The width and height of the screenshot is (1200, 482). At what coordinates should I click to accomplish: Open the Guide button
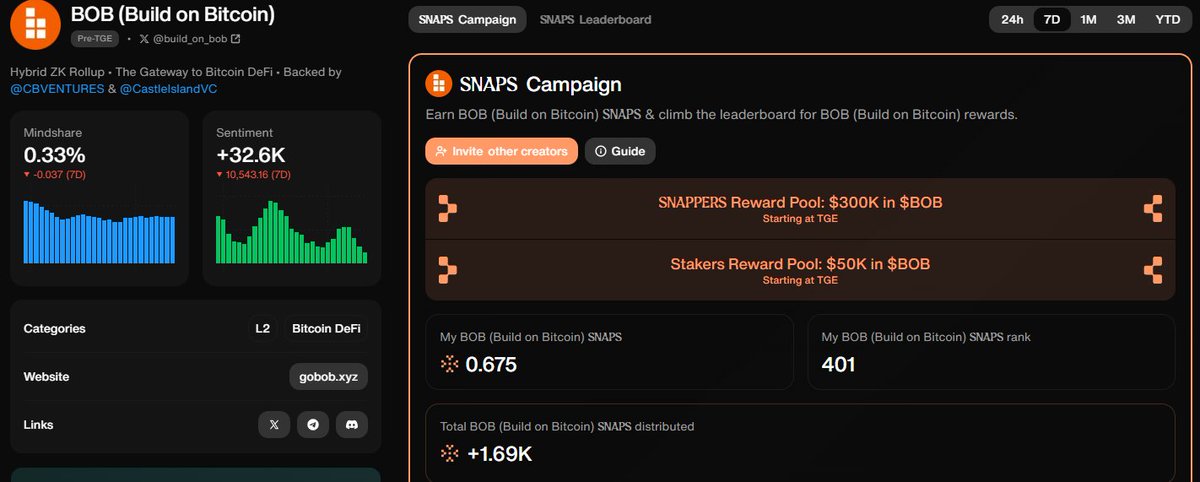(620, 151)
